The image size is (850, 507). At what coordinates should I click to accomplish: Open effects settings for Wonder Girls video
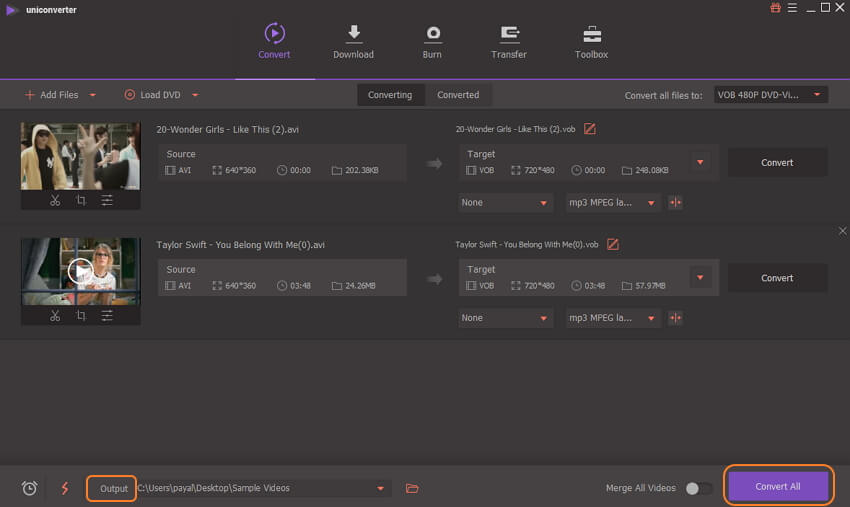(107, 200)
